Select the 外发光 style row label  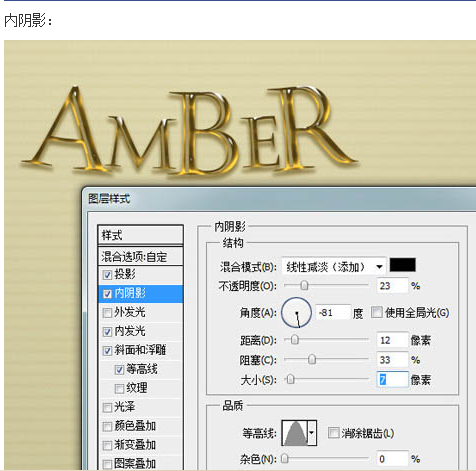[x=130, y=312]
